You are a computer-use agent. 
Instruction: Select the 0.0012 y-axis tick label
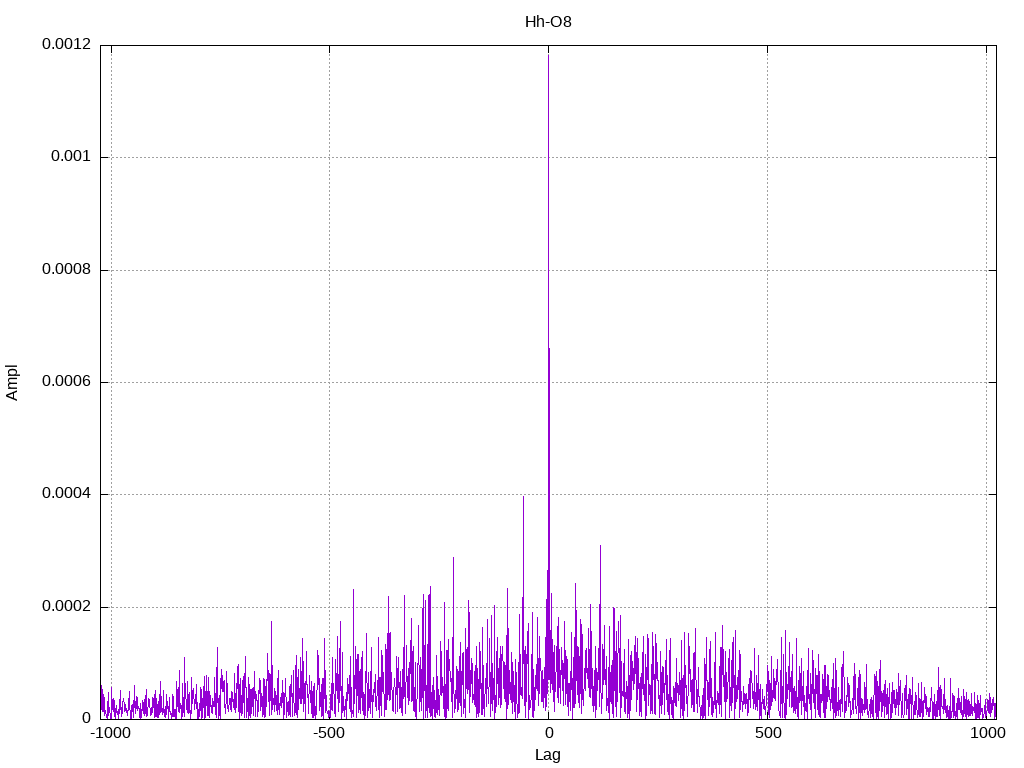pos(66,45)
